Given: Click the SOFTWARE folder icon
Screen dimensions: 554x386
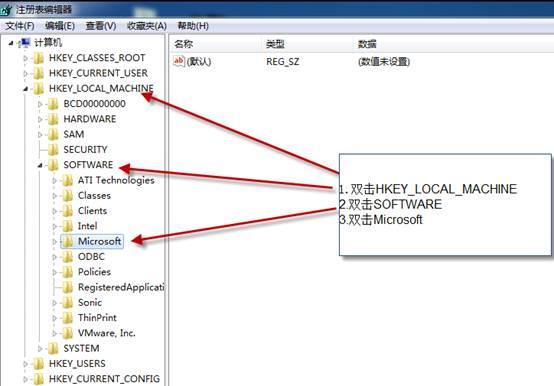Looking at the screenshot, I should pos(53,165).
